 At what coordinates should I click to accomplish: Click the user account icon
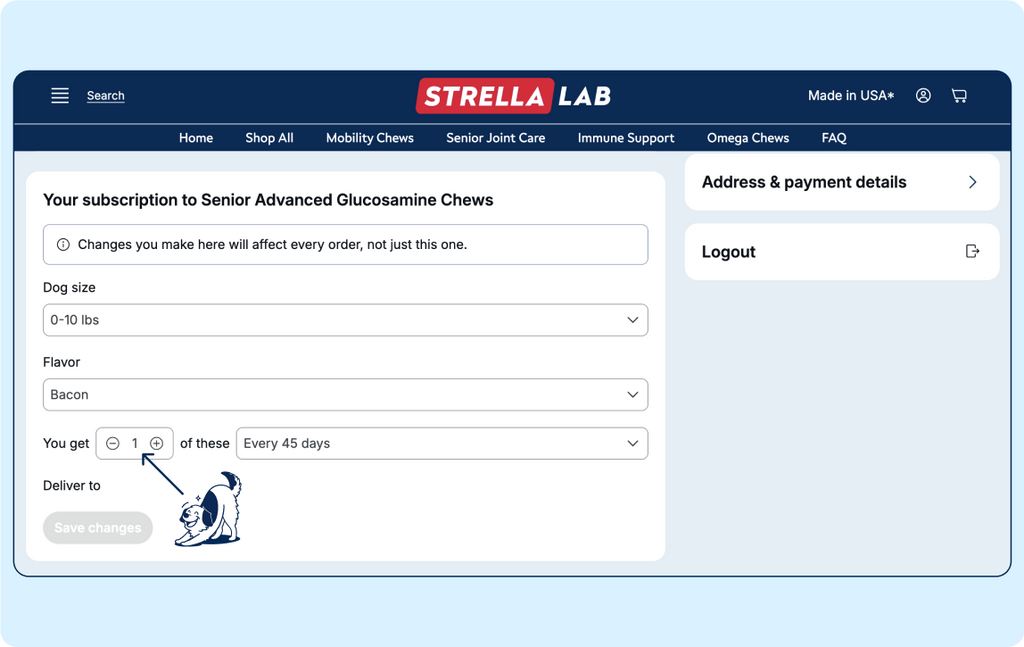pos(923,96)
